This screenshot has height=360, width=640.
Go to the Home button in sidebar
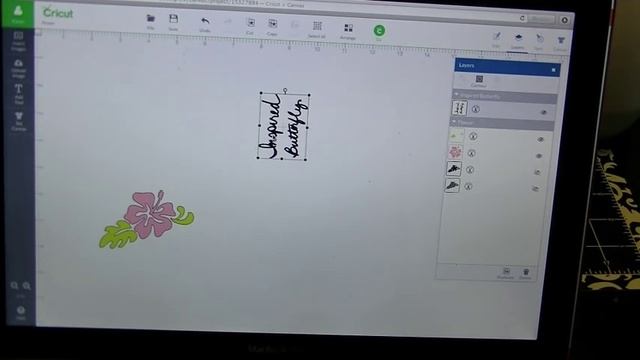[18, 14]
